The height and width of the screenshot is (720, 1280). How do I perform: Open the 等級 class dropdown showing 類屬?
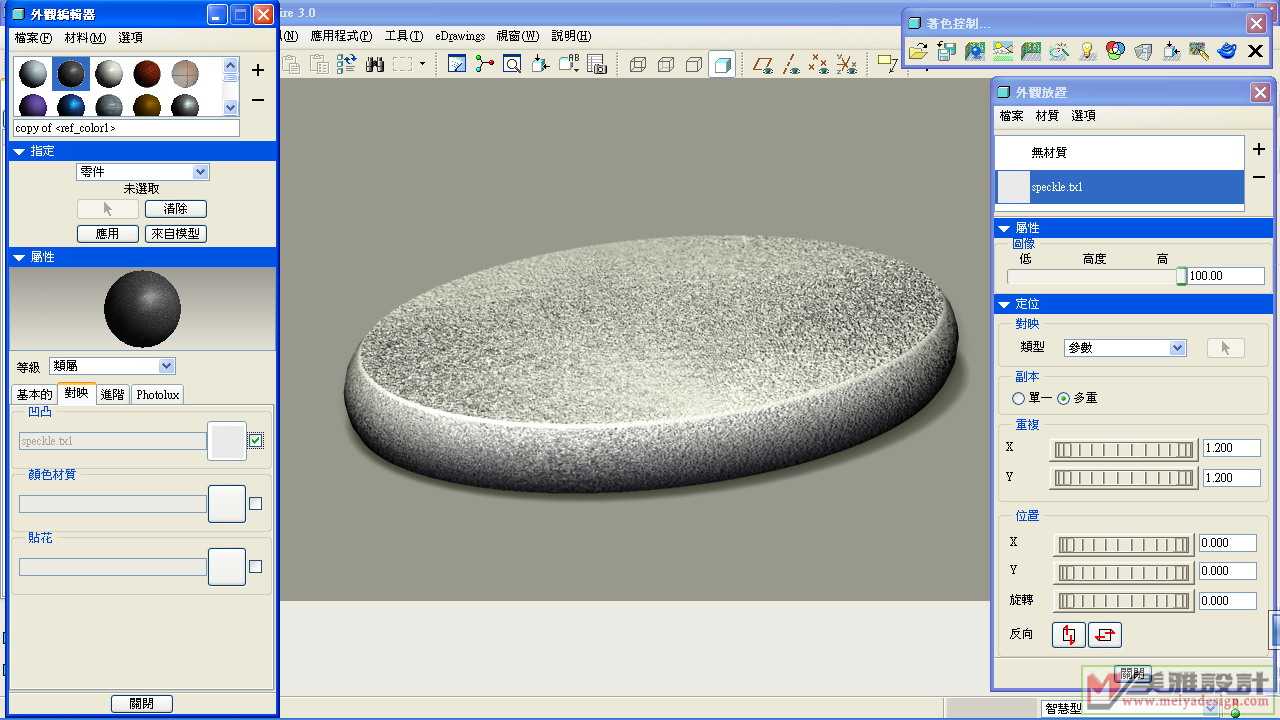(112, 366)
